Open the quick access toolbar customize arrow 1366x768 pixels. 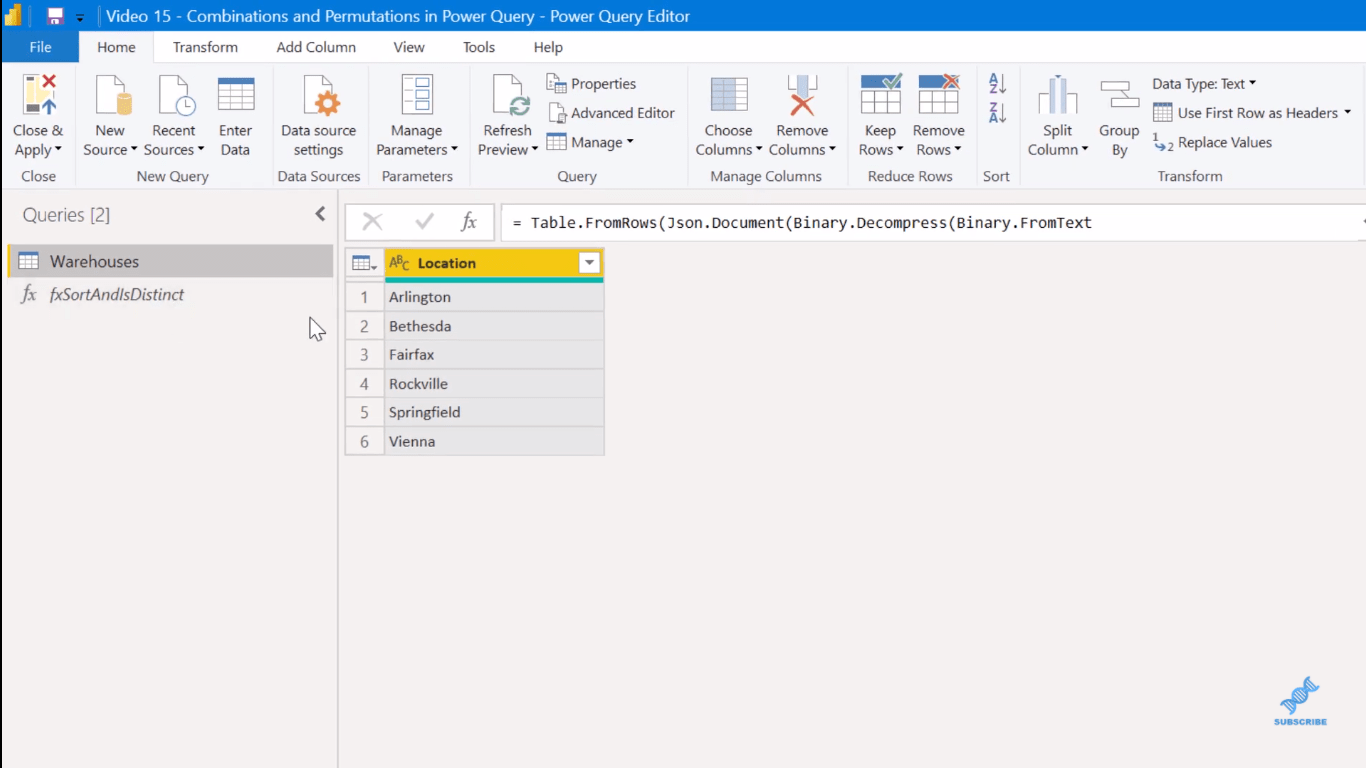pos(80,17)
